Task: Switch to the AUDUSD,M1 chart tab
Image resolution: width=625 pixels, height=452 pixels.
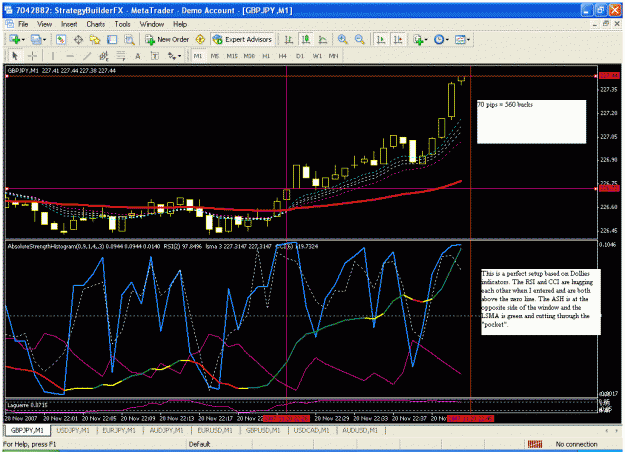Action: 360,430
